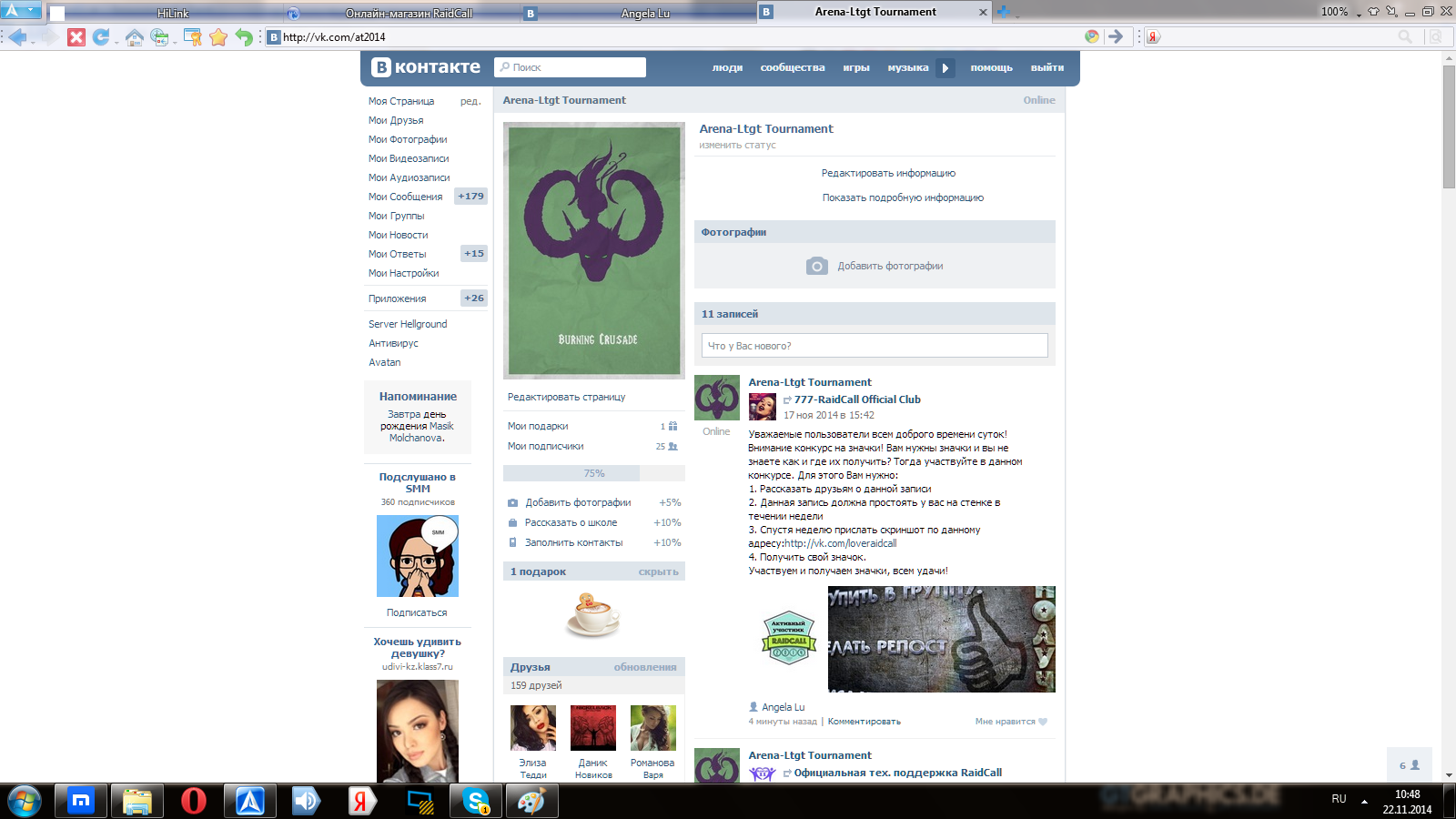Screen dimensions: 1456x819
Task: Like the post with the heart icon
Action: point(1043,722)
